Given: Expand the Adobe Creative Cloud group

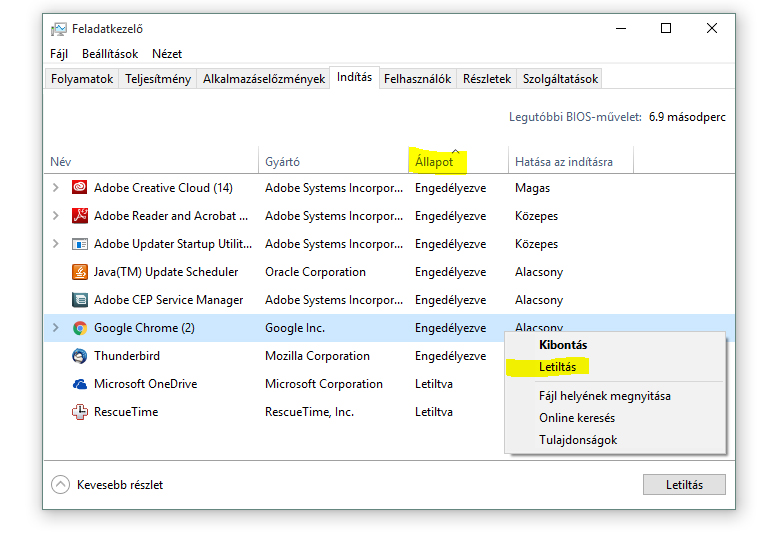Looking at the screenshot, I should pyautogui.click(x=55, y=188).
